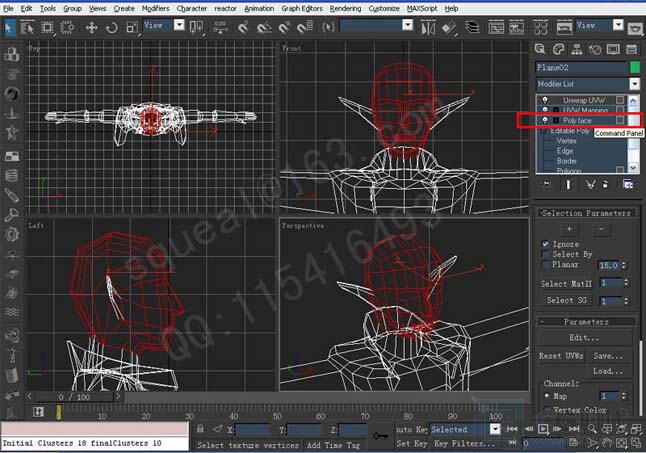
Task: Click the Save... button
Action: pyautogui.click(x=608, y=356)
